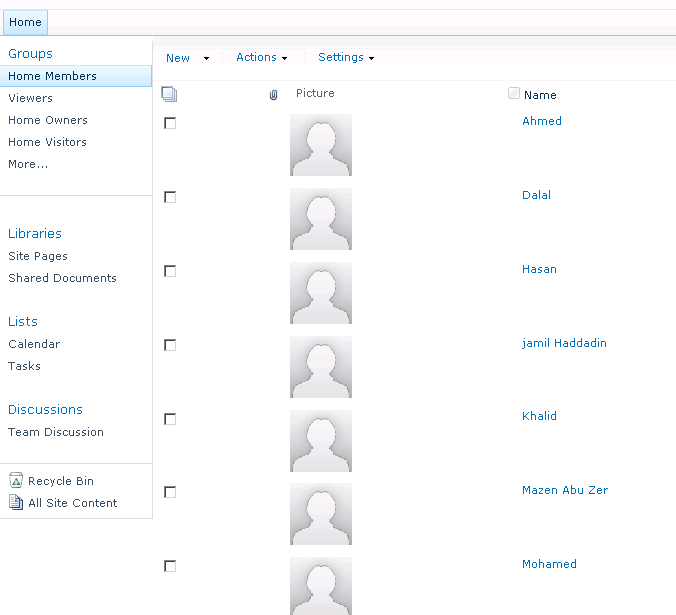Screen dimensions: 676x615
Task: Tick the checkbox for jamil Haddadin
Action: pos(170,345)
